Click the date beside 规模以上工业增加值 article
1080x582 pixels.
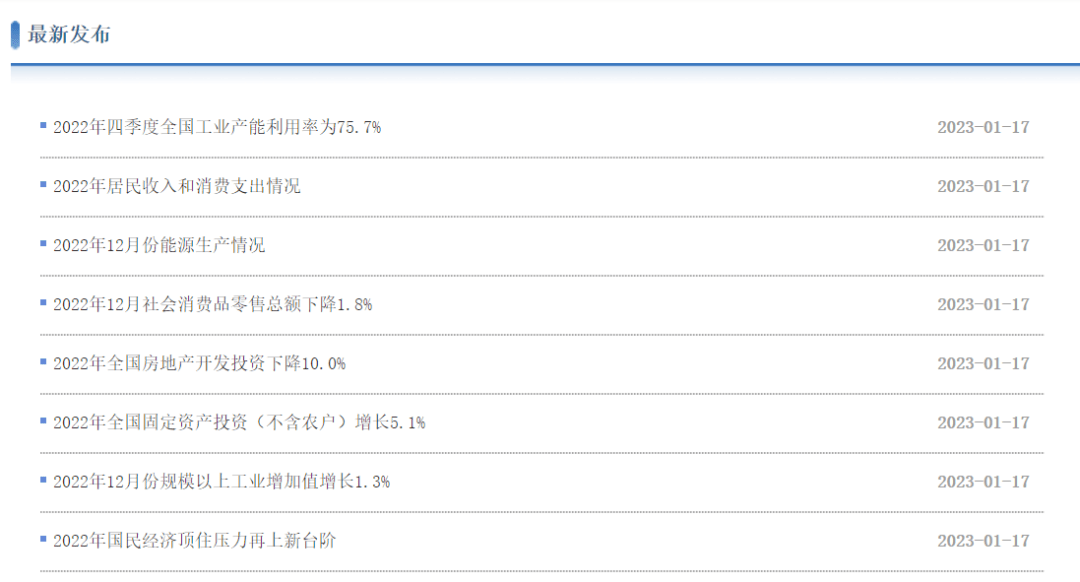tap(982, 482)
